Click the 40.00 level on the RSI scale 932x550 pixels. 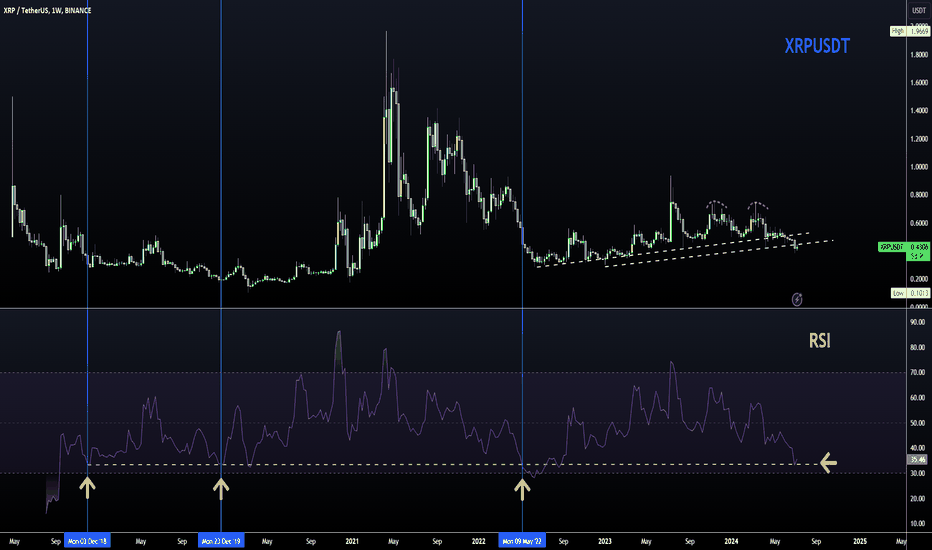(918, 448)
